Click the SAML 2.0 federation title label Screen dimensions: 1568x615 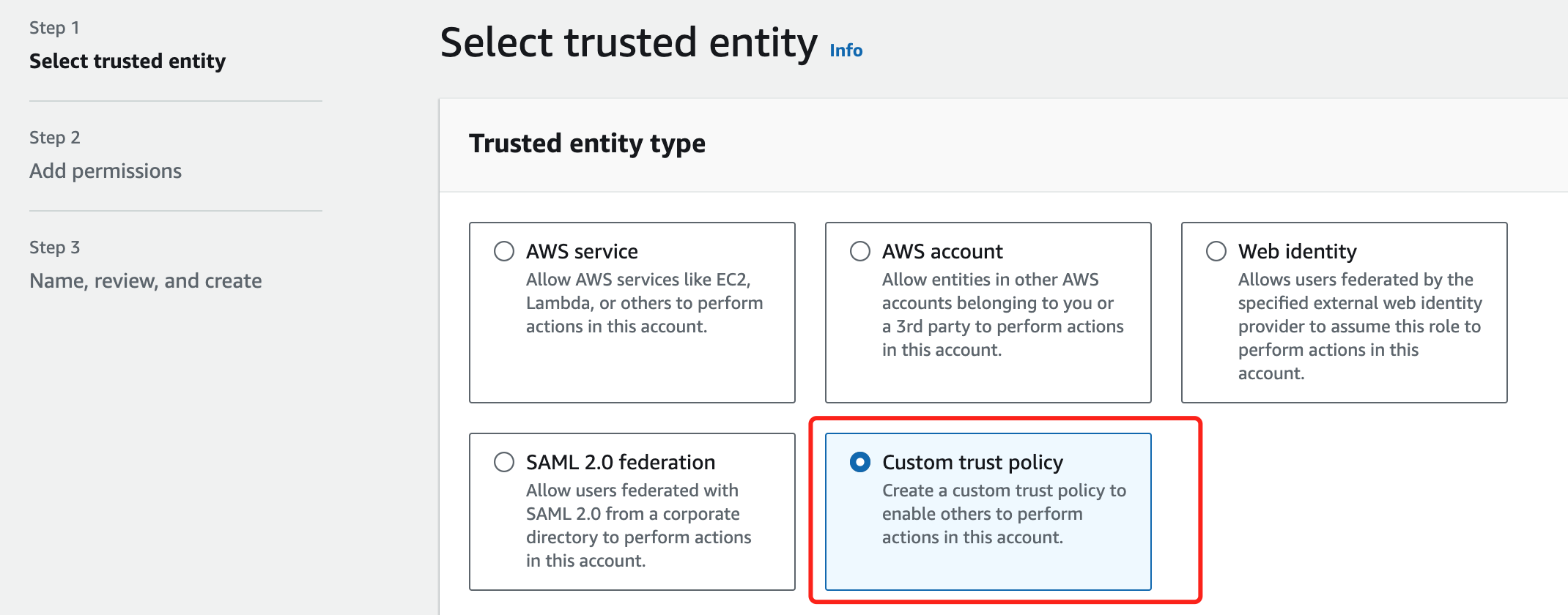pyautogui.click(x=621, y=462)
